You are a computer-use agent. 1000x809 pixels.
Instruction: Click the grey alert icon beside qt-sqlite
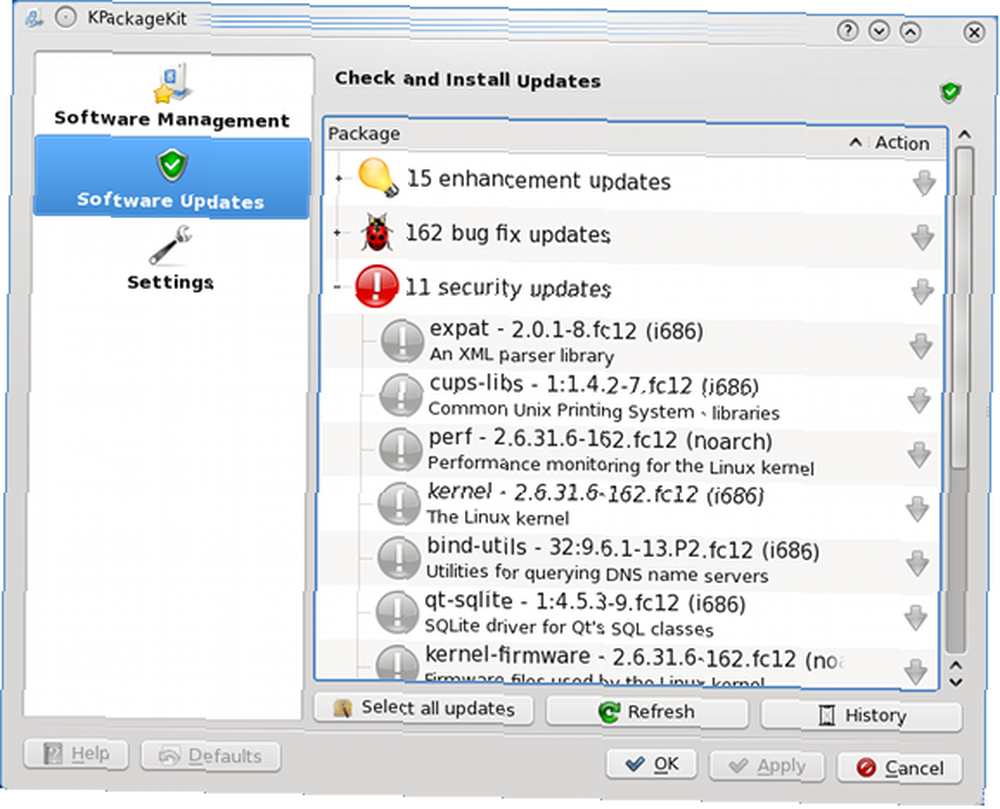coord(397,612)
